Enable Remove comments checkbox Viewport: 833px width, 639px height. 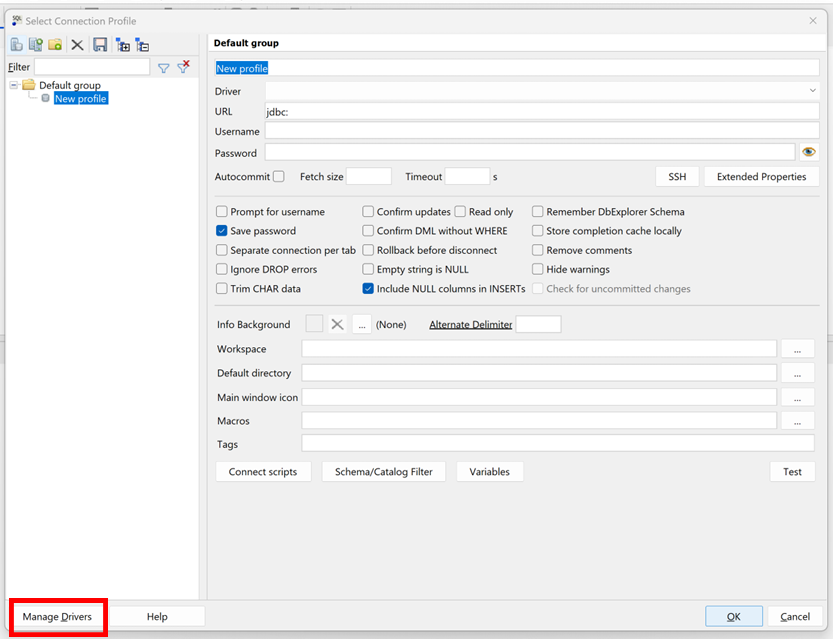tap(538, 250)
